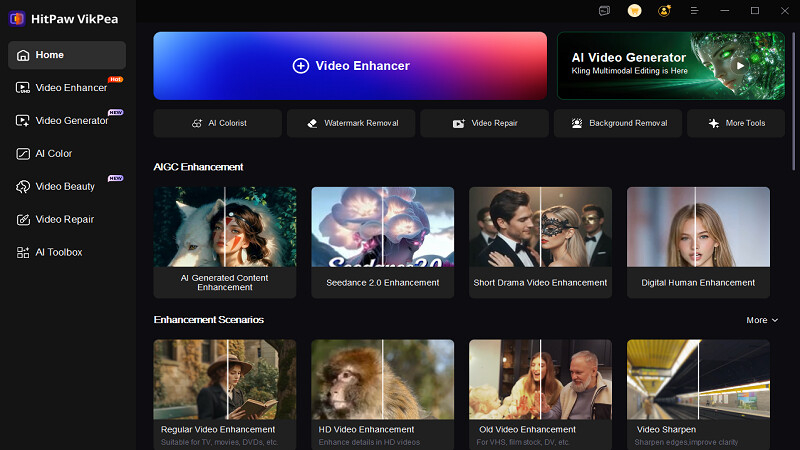The width and height of the screenshot is (800, 450).
Task: Click the Video Enhancer sidebar icon
Action: click(23, 88)
